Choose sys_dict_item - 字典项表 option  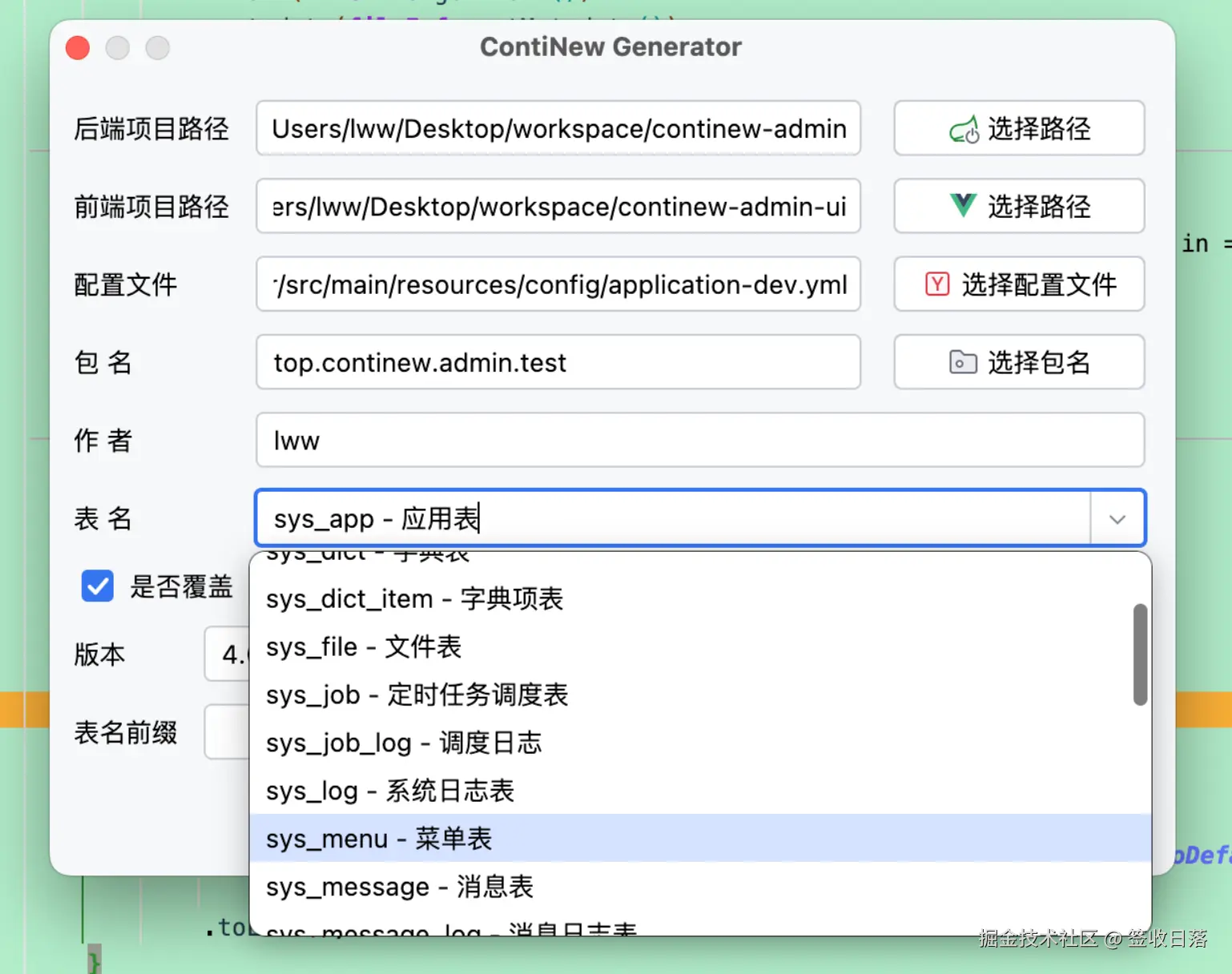coord(414,599)
